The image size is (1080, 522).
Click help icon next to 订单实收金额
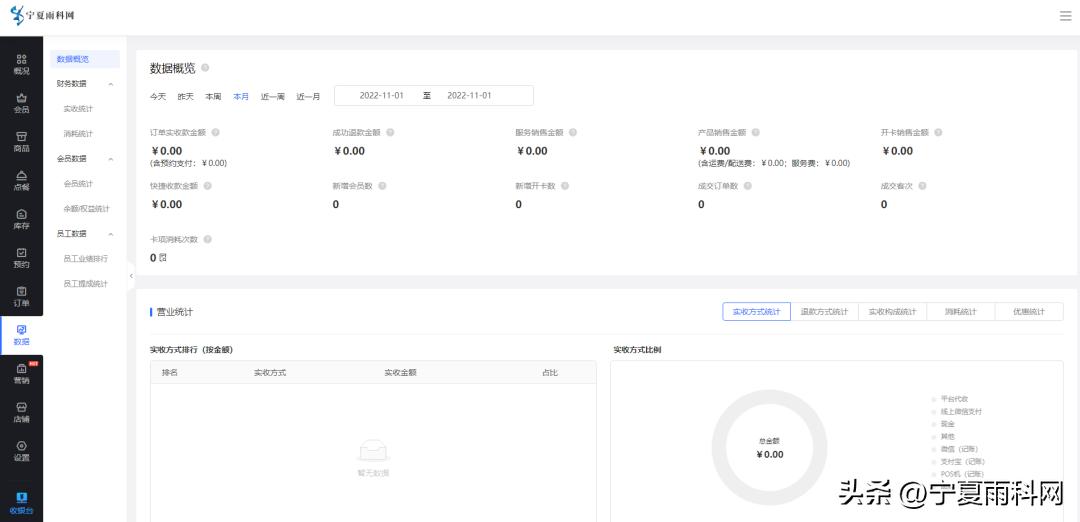[x=215, y=132]
